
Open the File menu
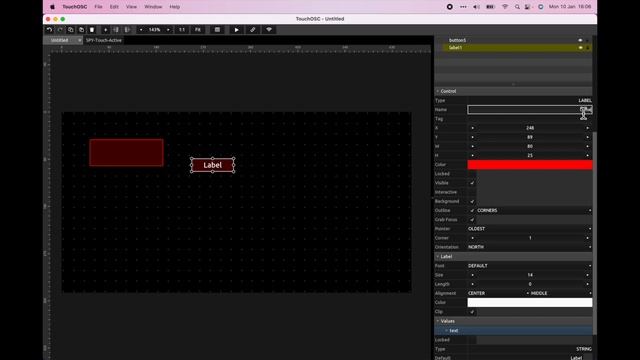pyautogui.click(x=98, y=7)
